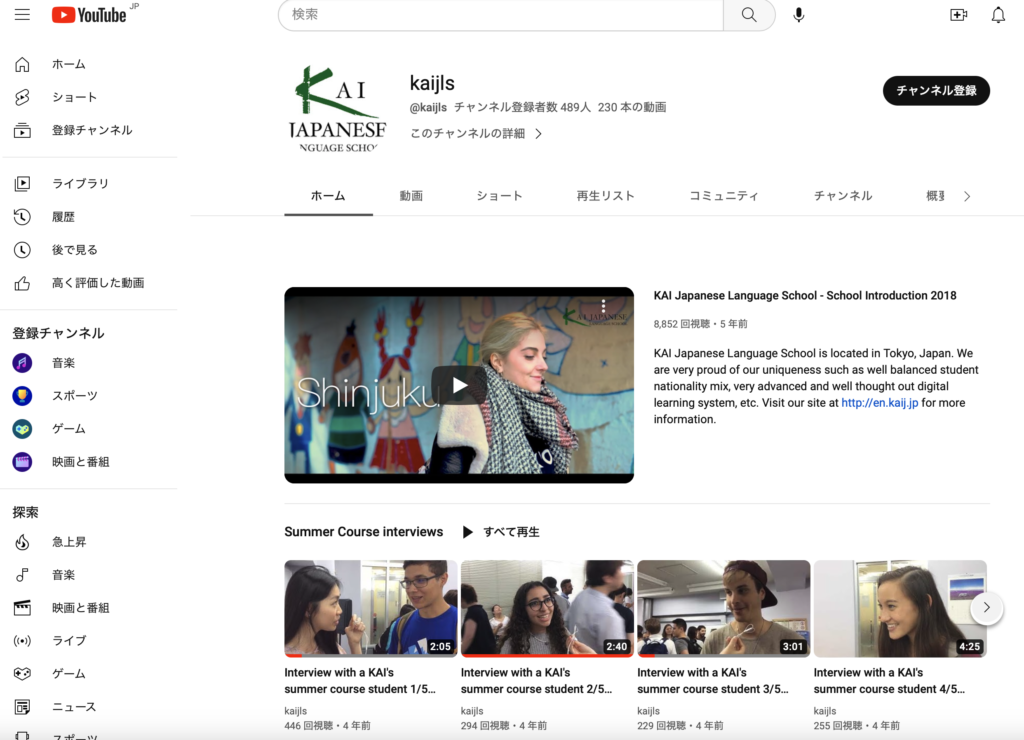The width and height of the screenshot is (1024, 740).
Task: Click the kaijls channel logo
Action: 338,109
